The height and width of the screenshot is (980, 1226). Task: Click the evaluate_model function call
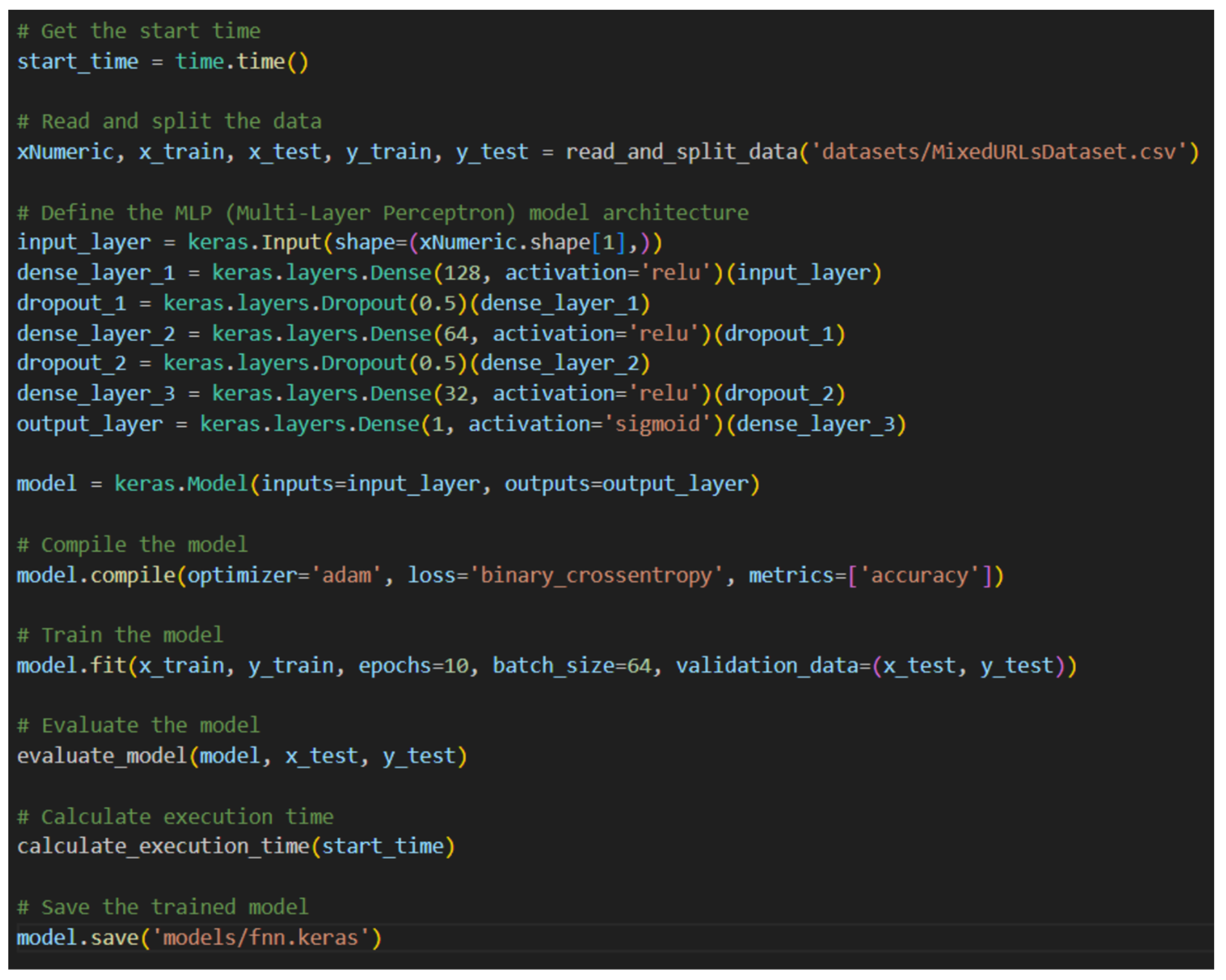[x=102, y=756]
